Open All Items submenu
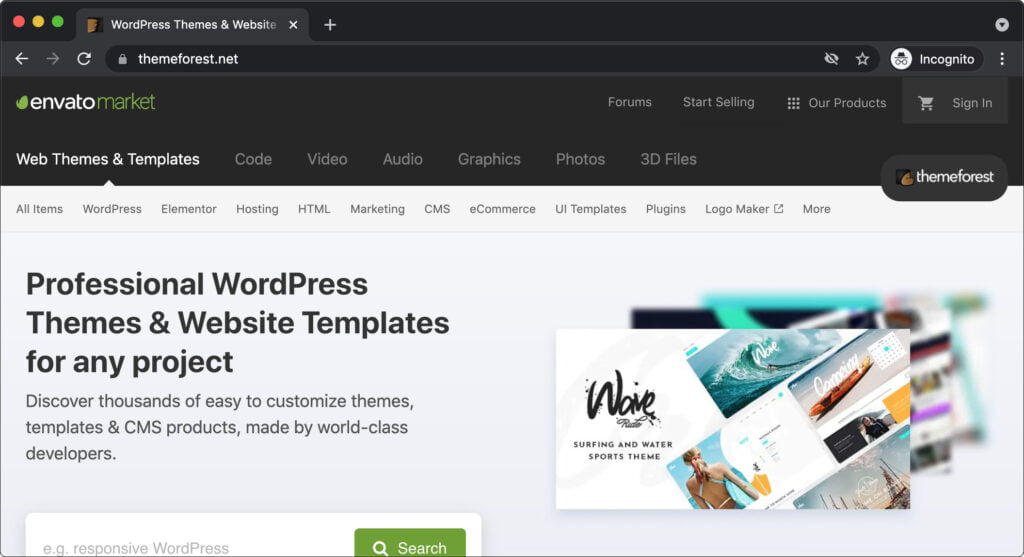 tap(39, 209)
